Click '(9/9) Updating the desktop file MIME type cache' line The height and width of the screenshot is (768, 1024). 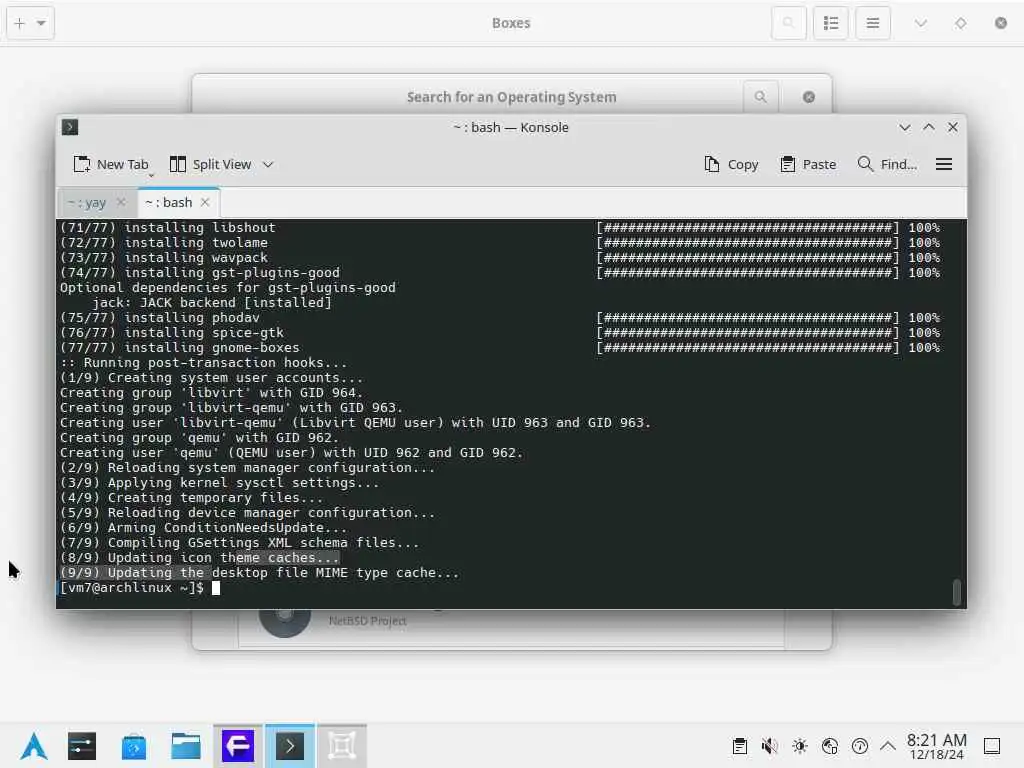(x=259, y=573)
